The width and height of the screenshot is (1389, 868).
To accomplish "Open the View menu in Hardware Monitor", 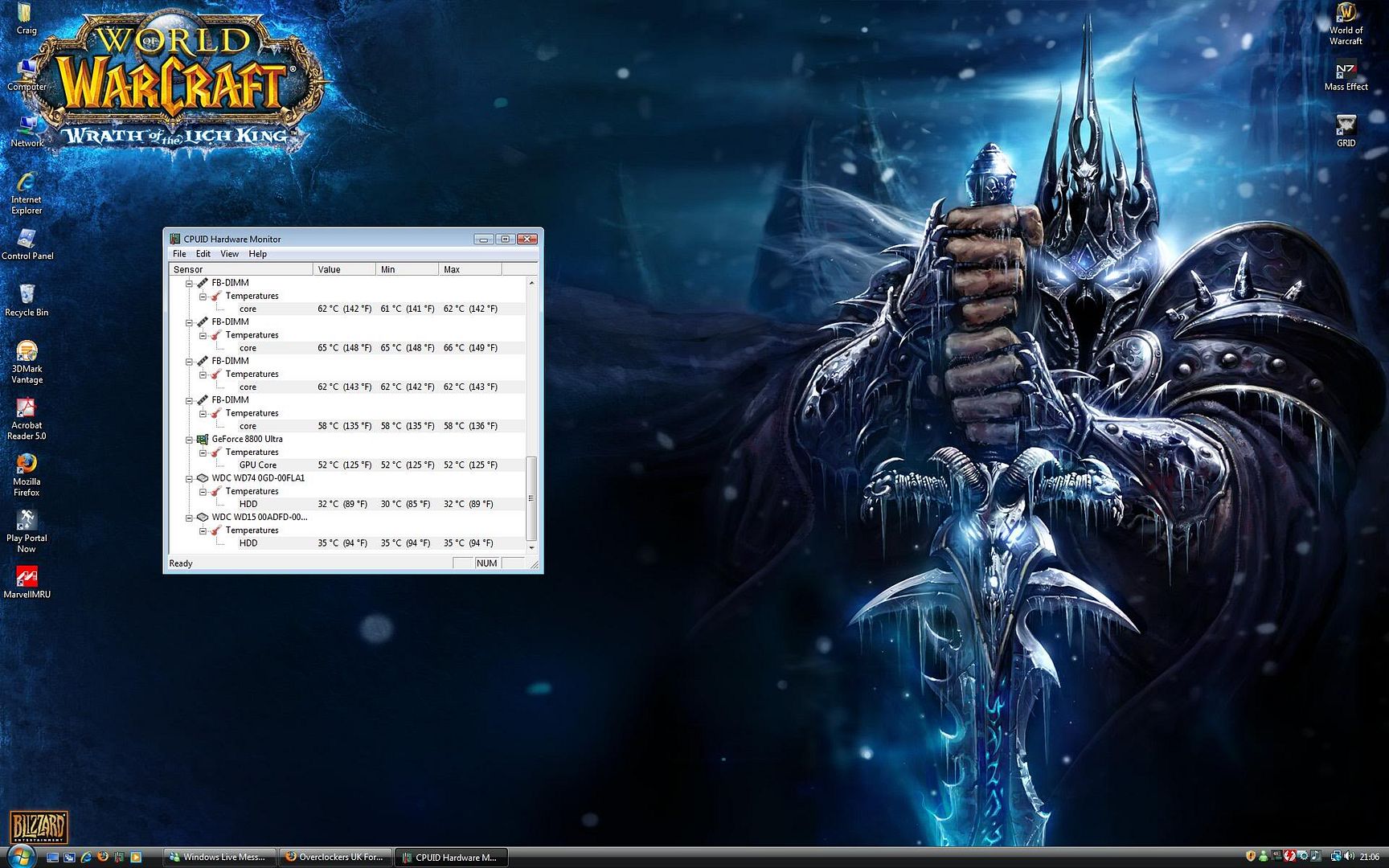I will (229, 254).
